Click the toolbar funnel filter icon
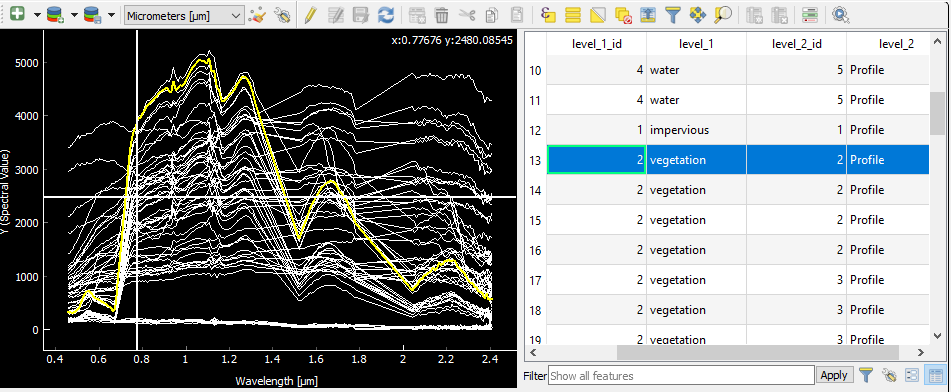Viewport: 951px width, 392px height. click(673, 15)
